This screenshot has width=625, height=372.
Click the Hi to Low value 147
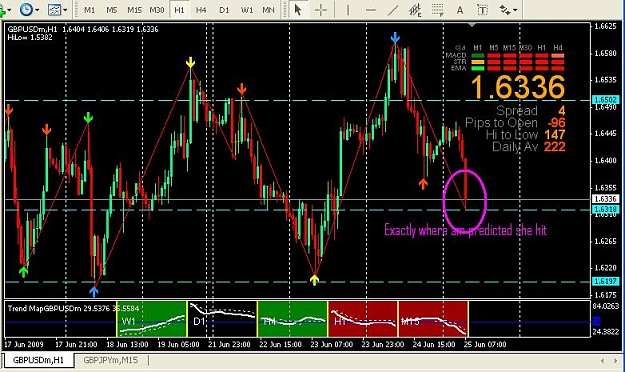click(554, 134)
